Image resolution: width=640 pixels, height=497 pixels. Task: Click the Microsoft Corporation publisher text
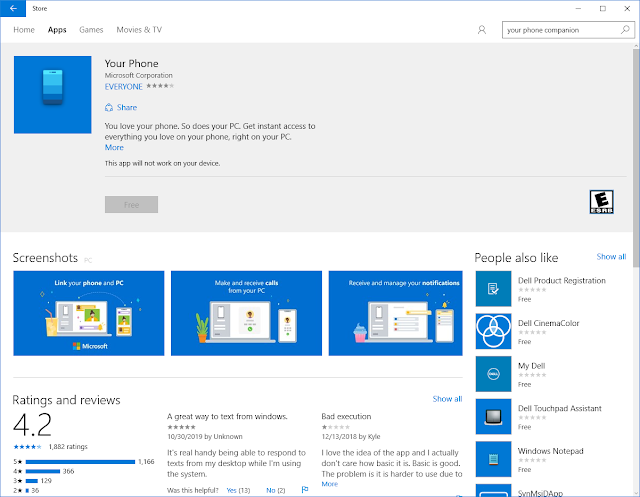point(139,75)
